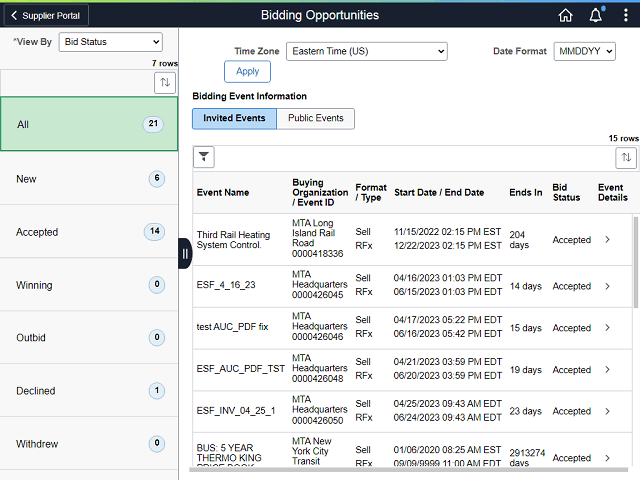Viewport: 640px width, 480px height.
Task: Click Buying Organization / Event ID header
Action: tap(320, 193)
